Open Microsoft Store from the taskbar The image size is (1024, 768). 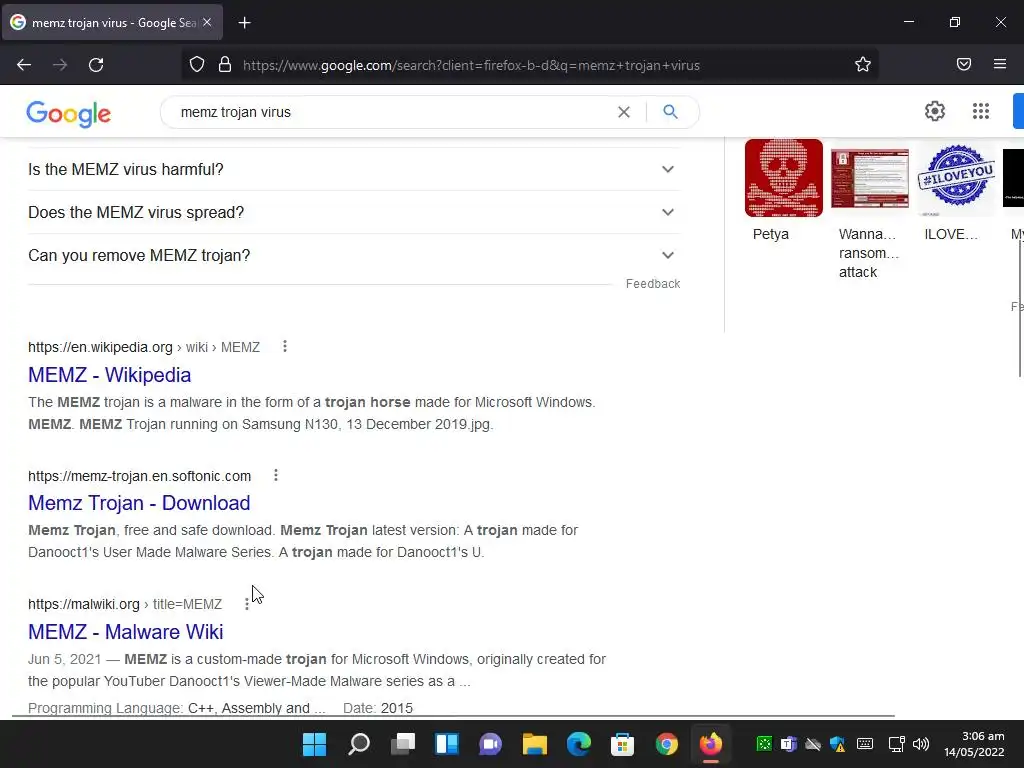pyautogui.click(x=622, y=744)
